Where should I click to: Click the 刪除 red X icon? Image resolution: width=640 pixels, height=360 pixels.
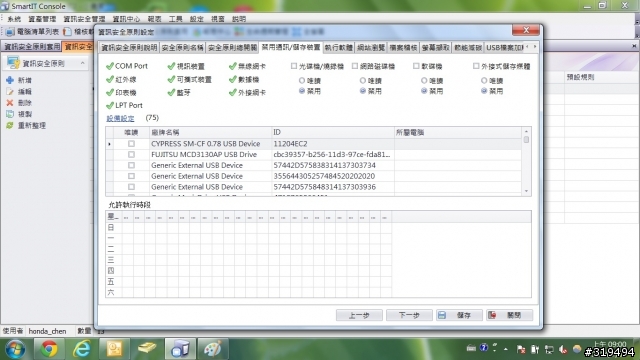tap(10, 103)
